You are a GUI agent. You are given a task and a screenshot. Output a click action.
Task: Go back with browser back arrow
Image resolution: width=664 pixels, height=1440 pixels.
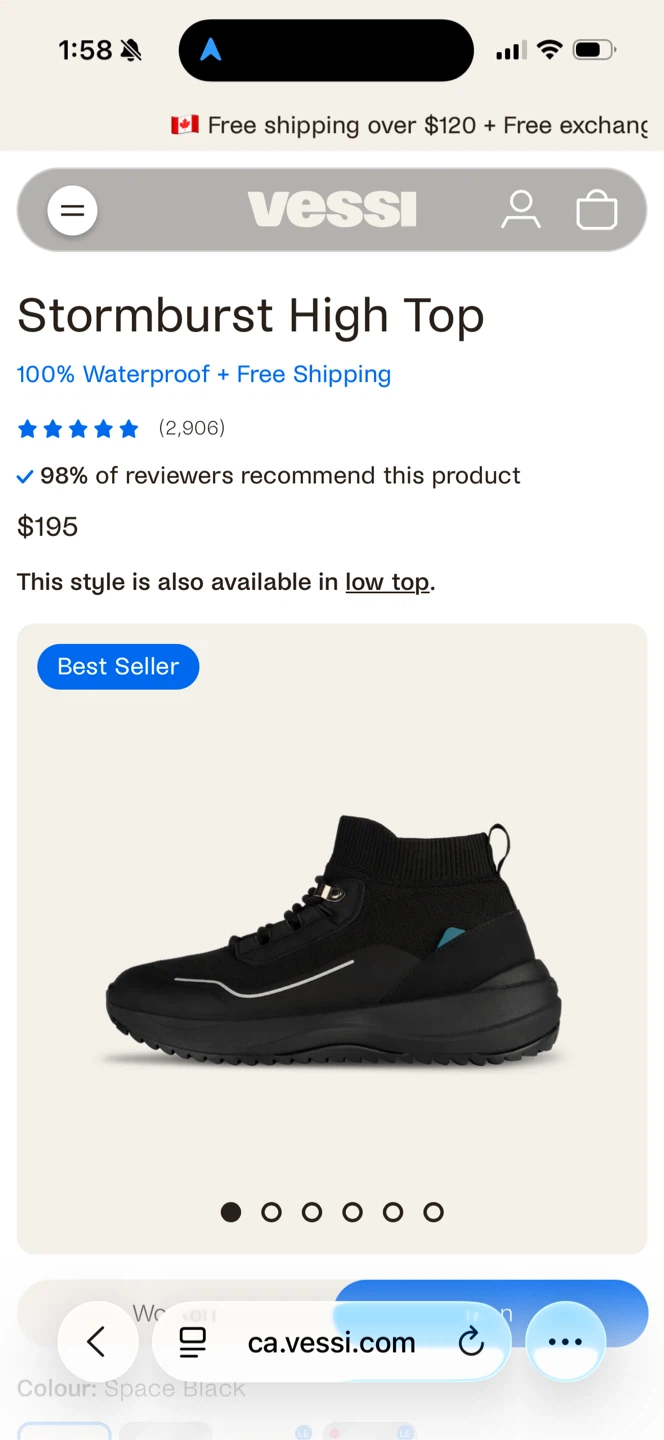(97, 1342)
